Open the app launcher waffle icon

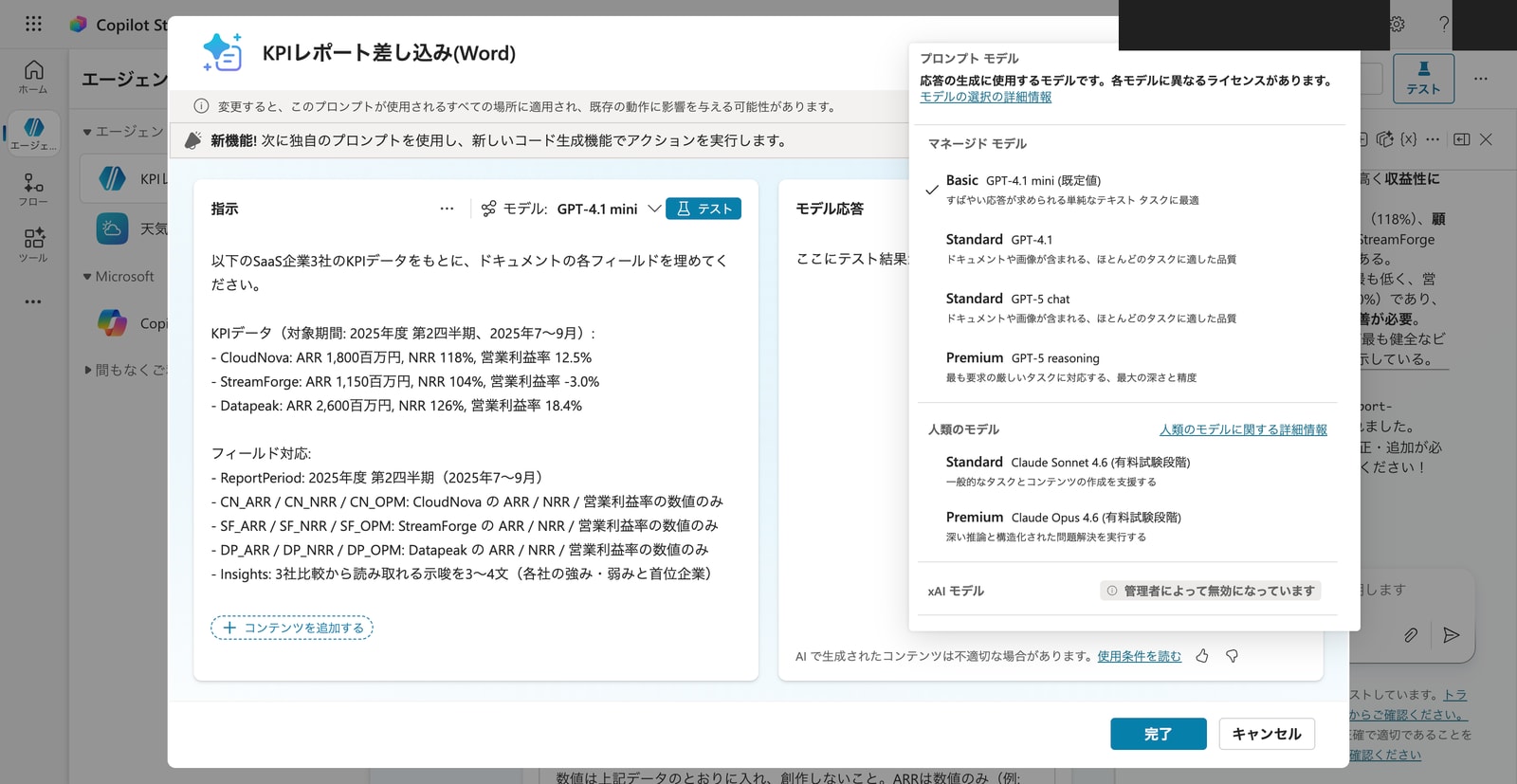pyautogui.click(x=33, y=24)
